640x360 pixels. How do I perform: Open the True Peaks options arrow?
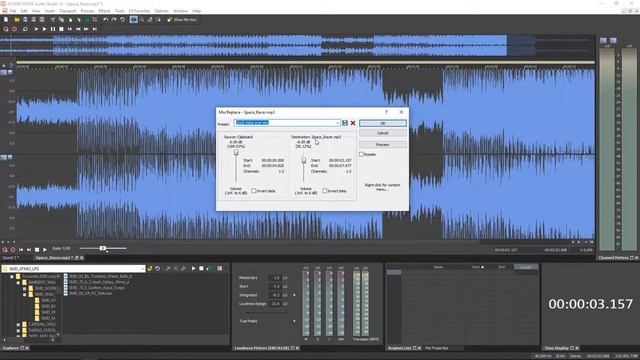coord(294,321)
